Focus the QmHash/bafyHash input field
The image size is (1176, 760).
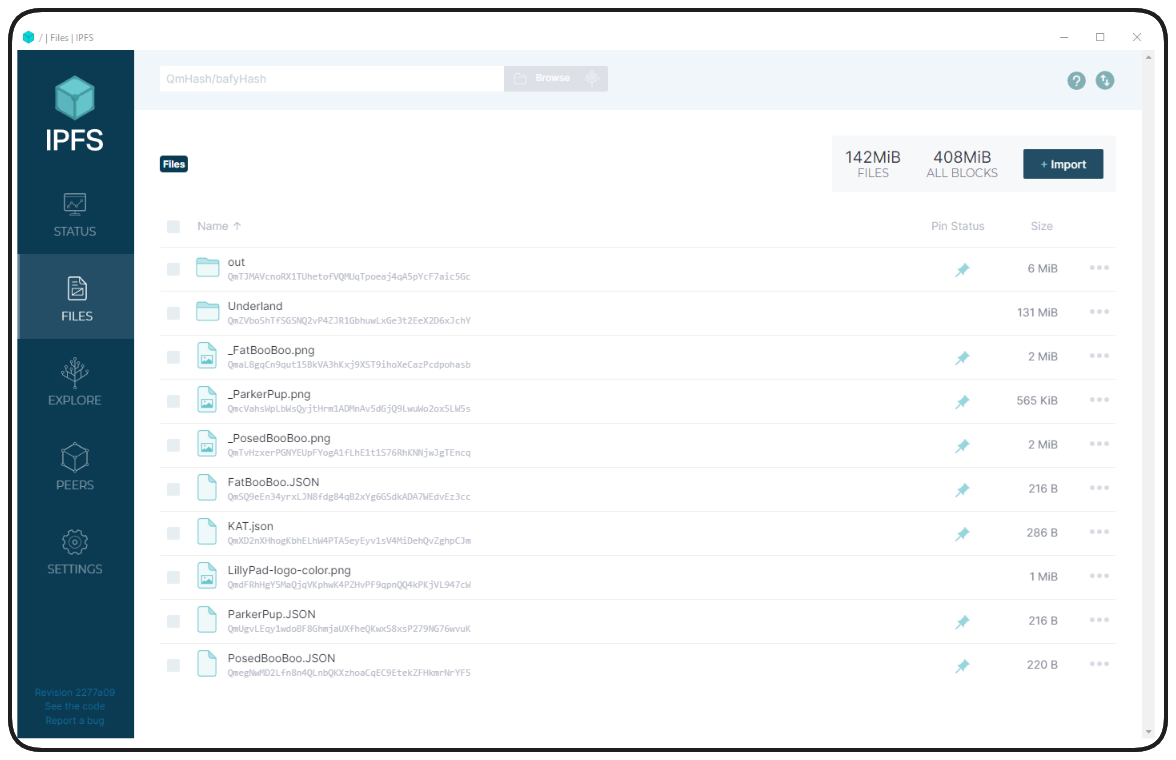pos(330,79)
